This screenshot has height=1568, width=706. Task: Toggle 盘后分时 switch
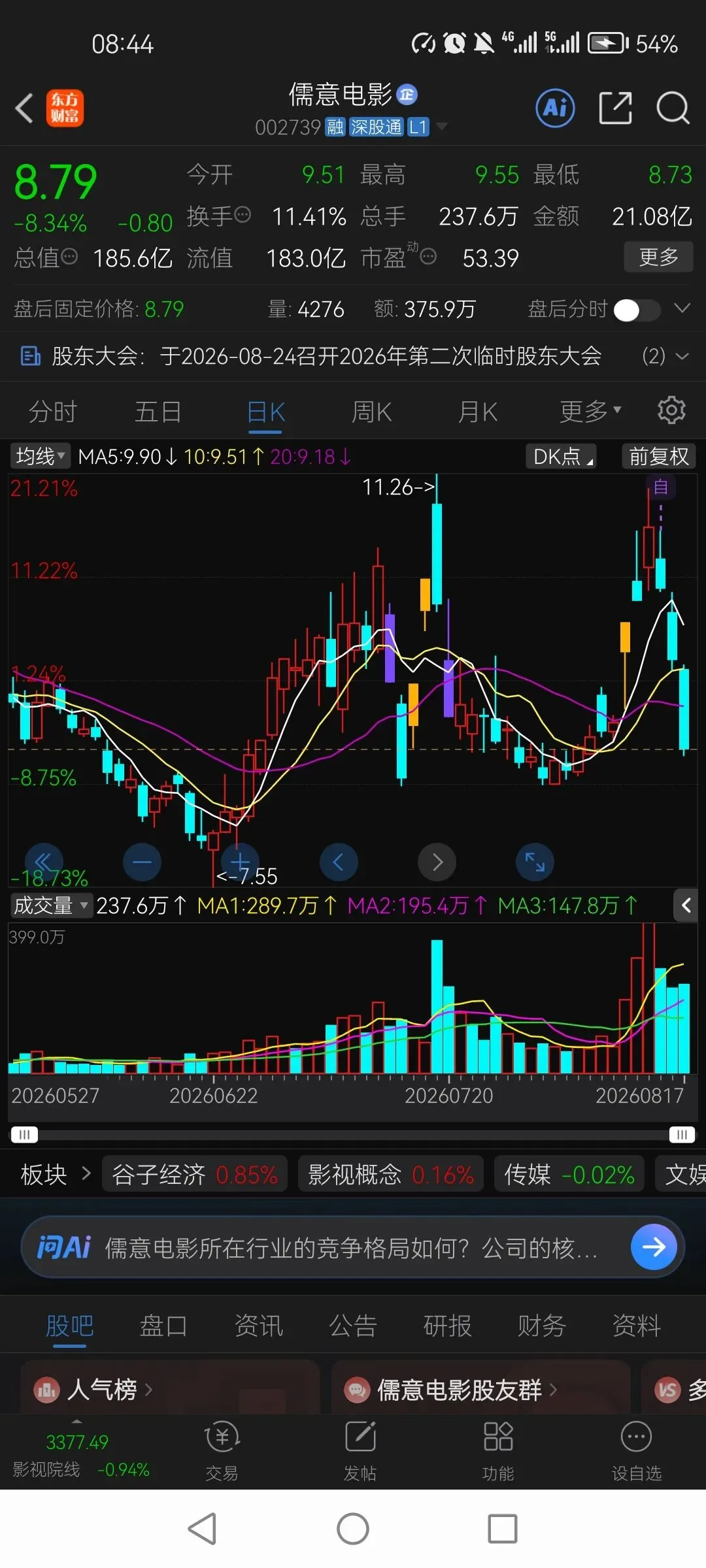637,310
